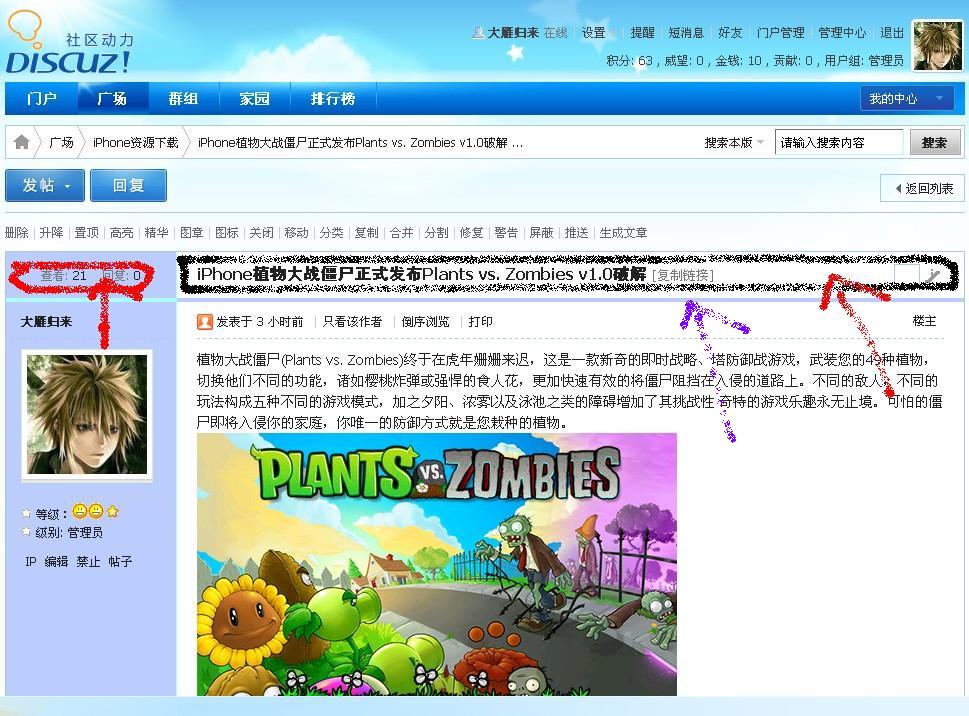Open the 搜索本版 search scope dropdown
This screenshot has height=716, width=969.
click(x=734, y=143)
